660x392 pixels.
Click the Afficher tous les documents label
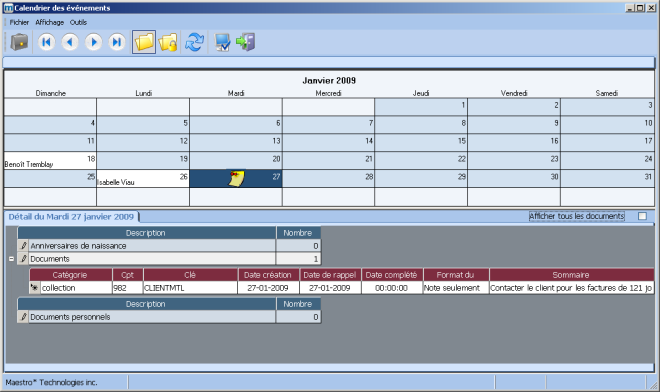(577, 216)
